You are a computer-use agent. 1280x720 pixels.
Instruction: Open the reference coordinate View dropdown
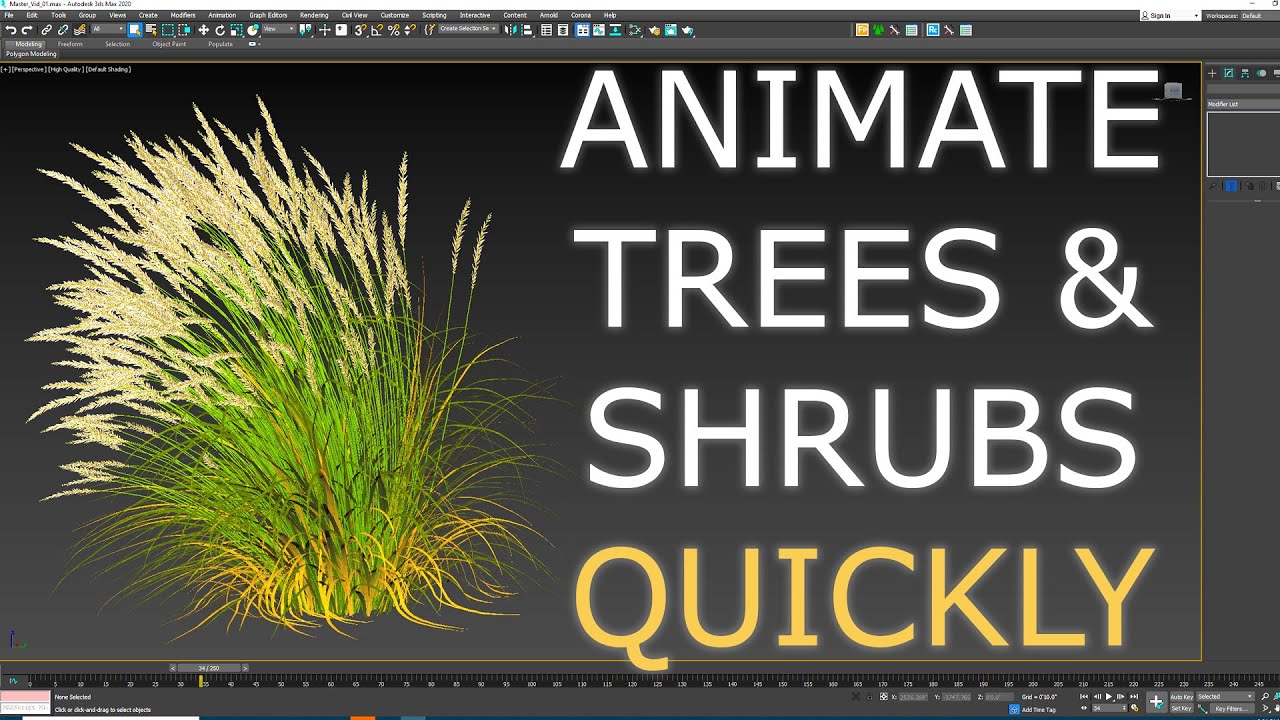click(x=278, y=30)
